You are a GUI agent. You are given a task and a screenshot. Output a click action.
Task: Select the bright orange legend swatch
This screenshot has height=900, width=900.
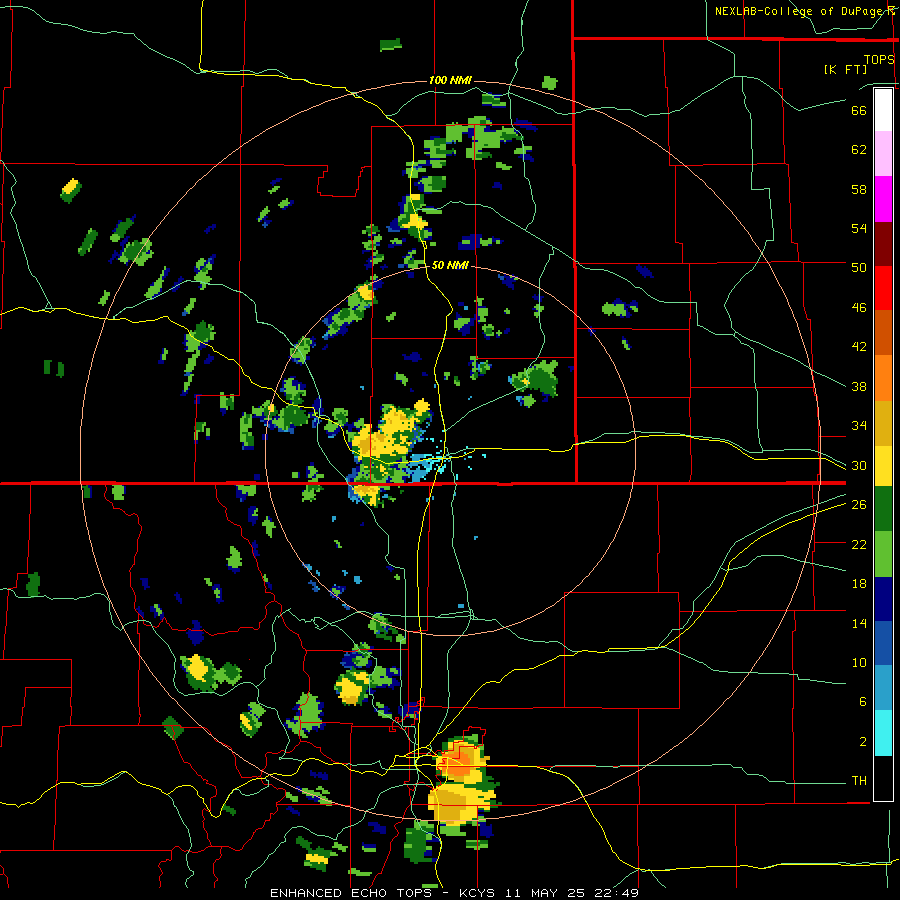[883, 378]
